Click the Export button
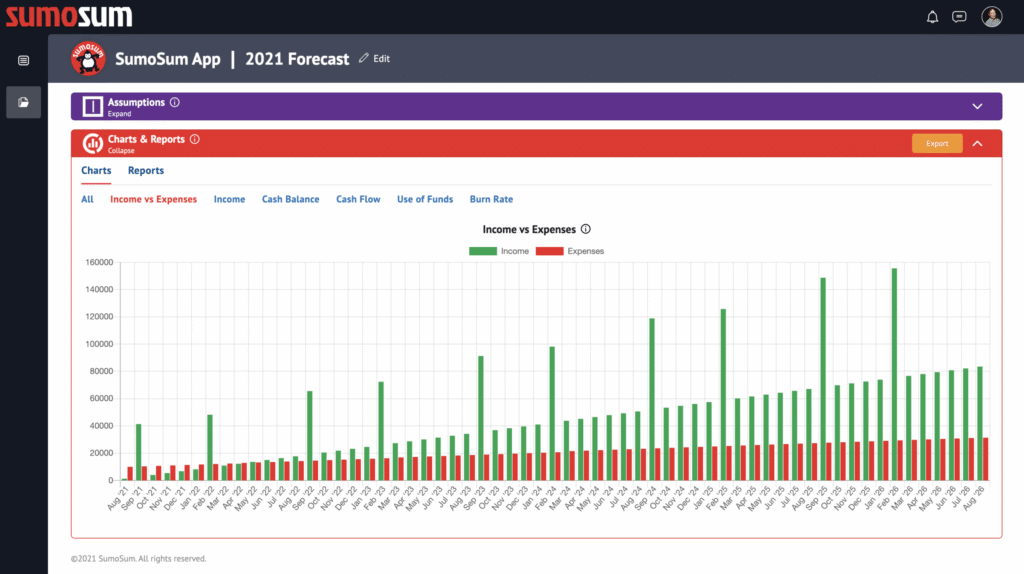Image resolution: width=1024 pixels, height=574 pixels. tap(937, 143)
